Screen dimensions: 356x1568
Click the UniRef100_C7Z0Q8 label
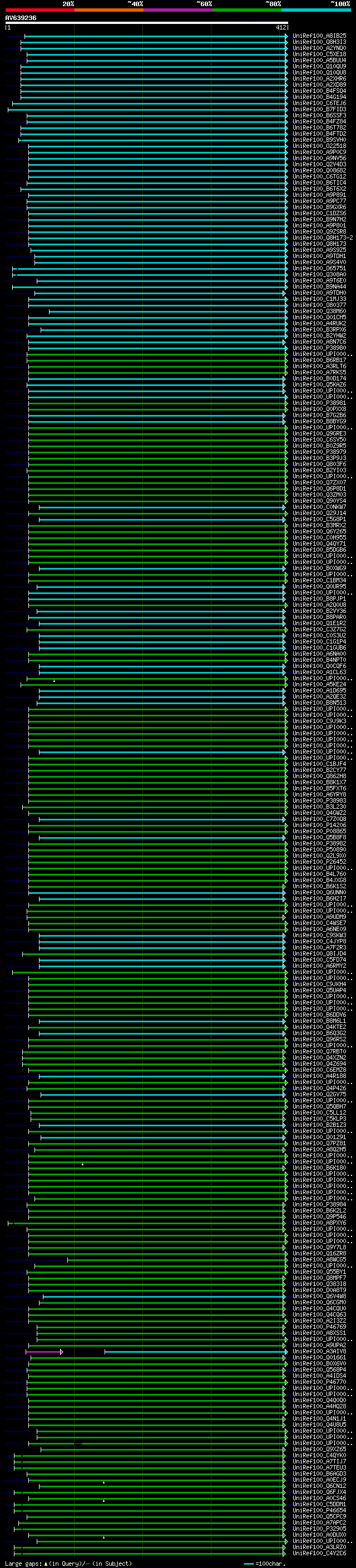tap(319, 819)
